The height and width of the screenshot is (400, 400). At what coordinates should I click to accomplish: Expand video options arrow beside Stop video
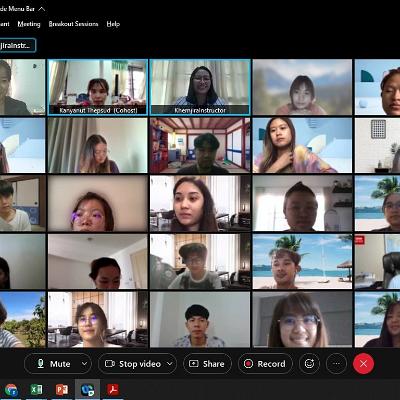point(170,364)
